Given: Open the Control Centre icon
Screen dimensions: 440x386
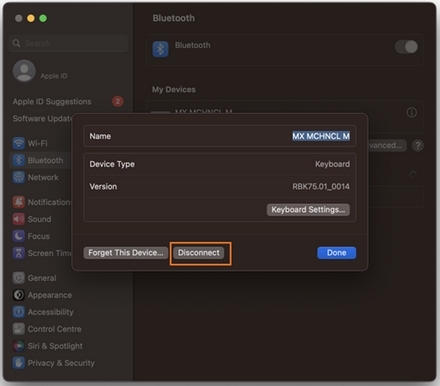Looking at the screenshot, I should click(x=19, y=329).
